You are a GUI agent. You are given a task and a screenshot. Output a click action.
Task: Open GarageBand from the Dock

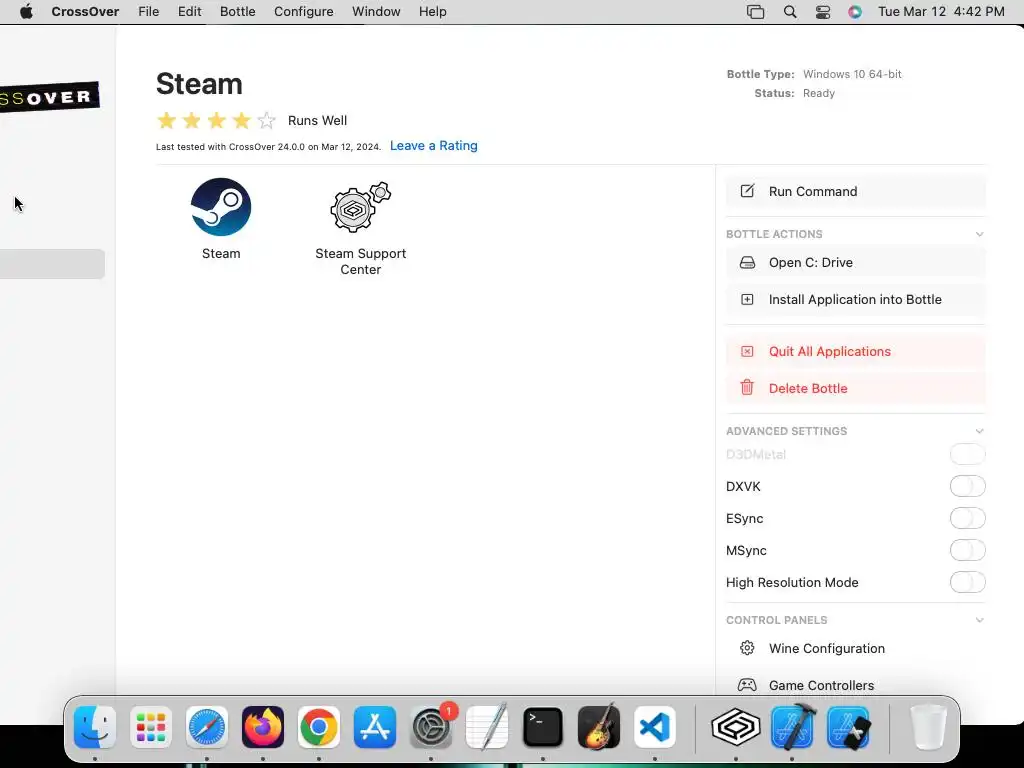599,727
